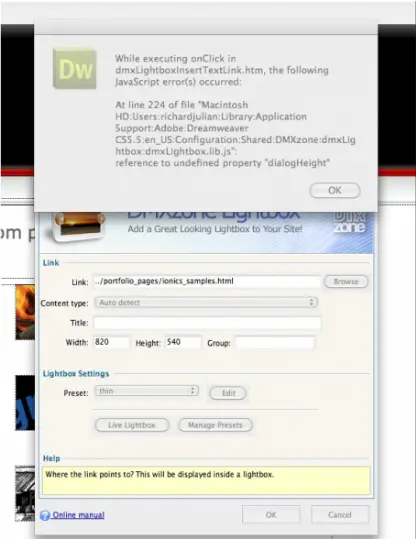This screenshot has height=539, width=416.
Task: Open Manage Presets
Action: click(x=215, y=425)
